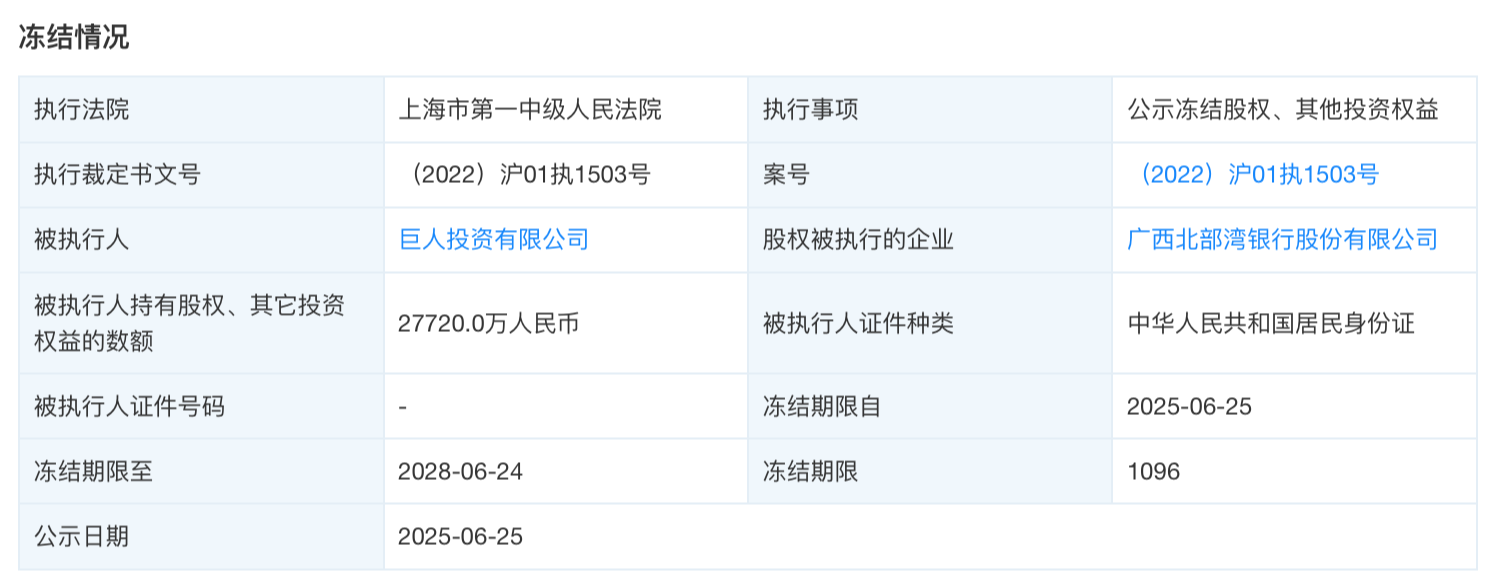Viewport: 1490px width, 574px height.
Task: Click the 公示日期 label cell
Action: [82, 536]
